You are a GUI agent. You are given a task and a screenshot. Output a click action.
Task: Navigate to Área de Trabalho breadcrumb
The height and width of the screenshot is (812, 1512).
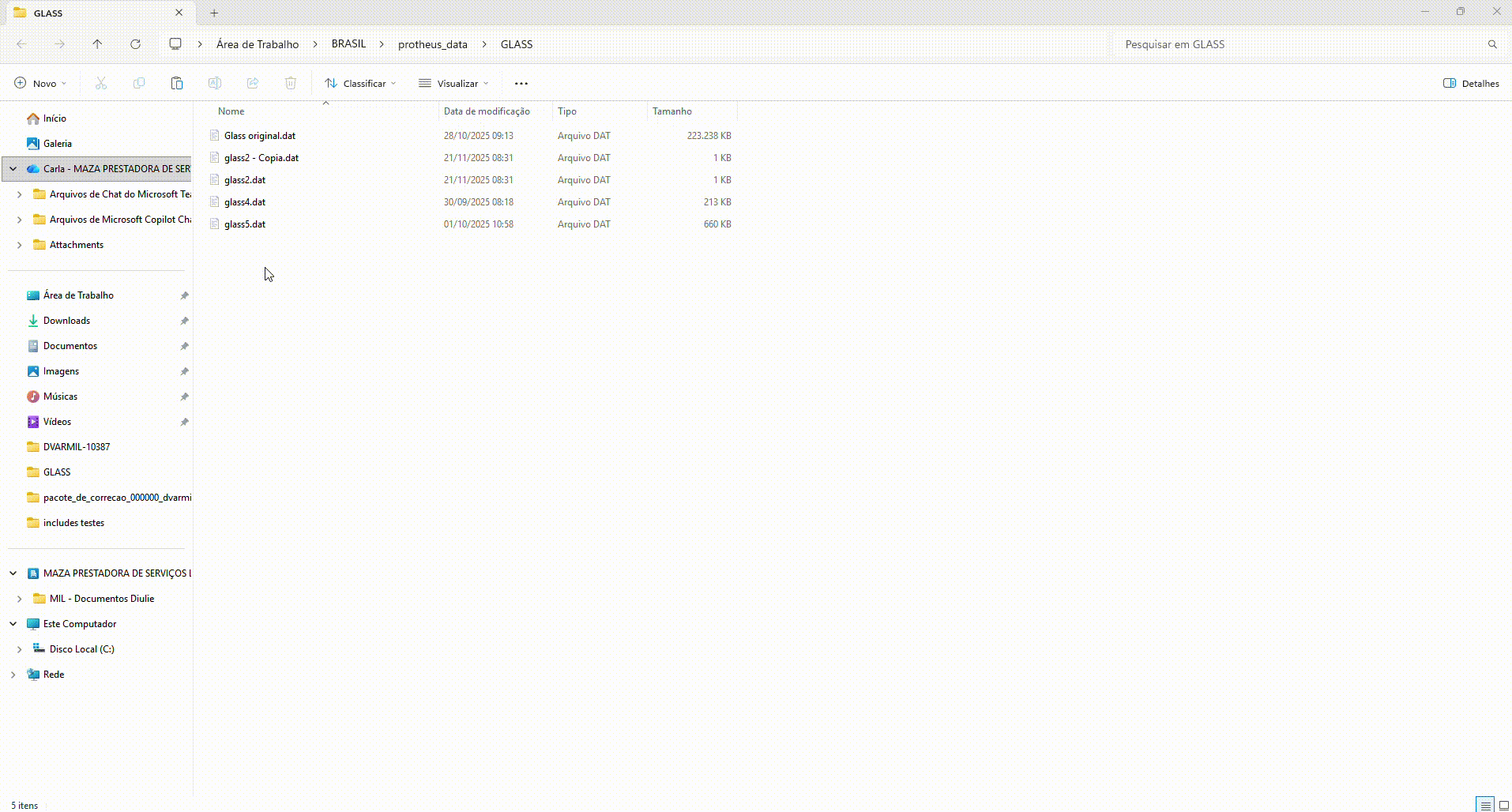click(x=258, y=44)
